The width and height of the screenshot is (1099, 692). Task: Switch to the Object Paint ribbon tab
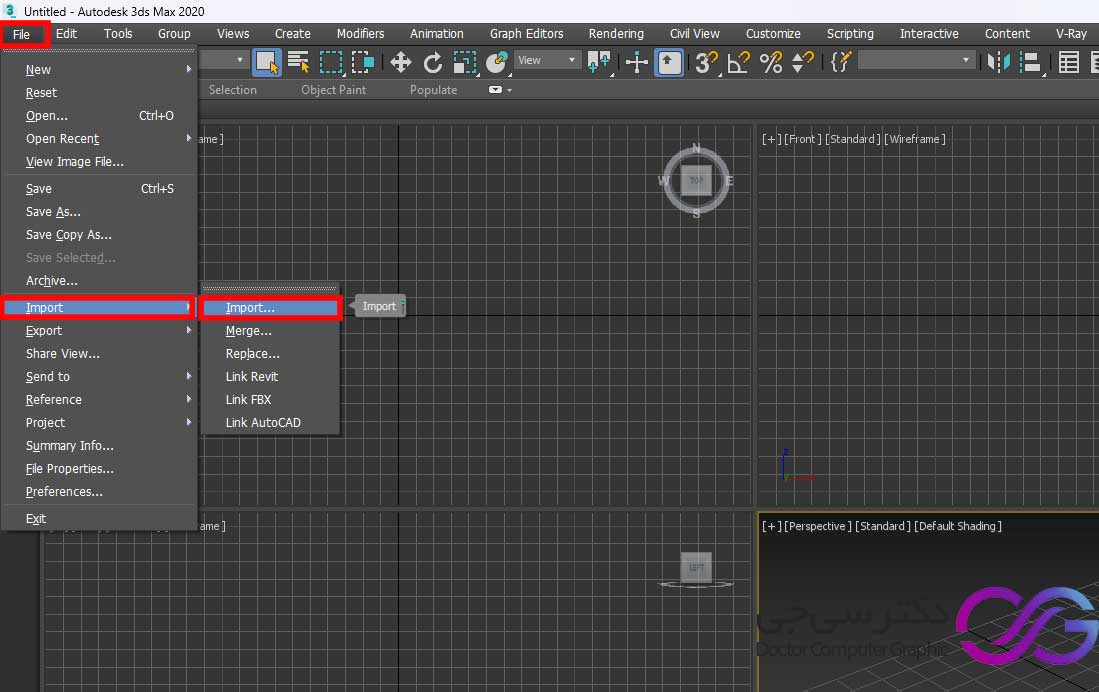[334, 90]
